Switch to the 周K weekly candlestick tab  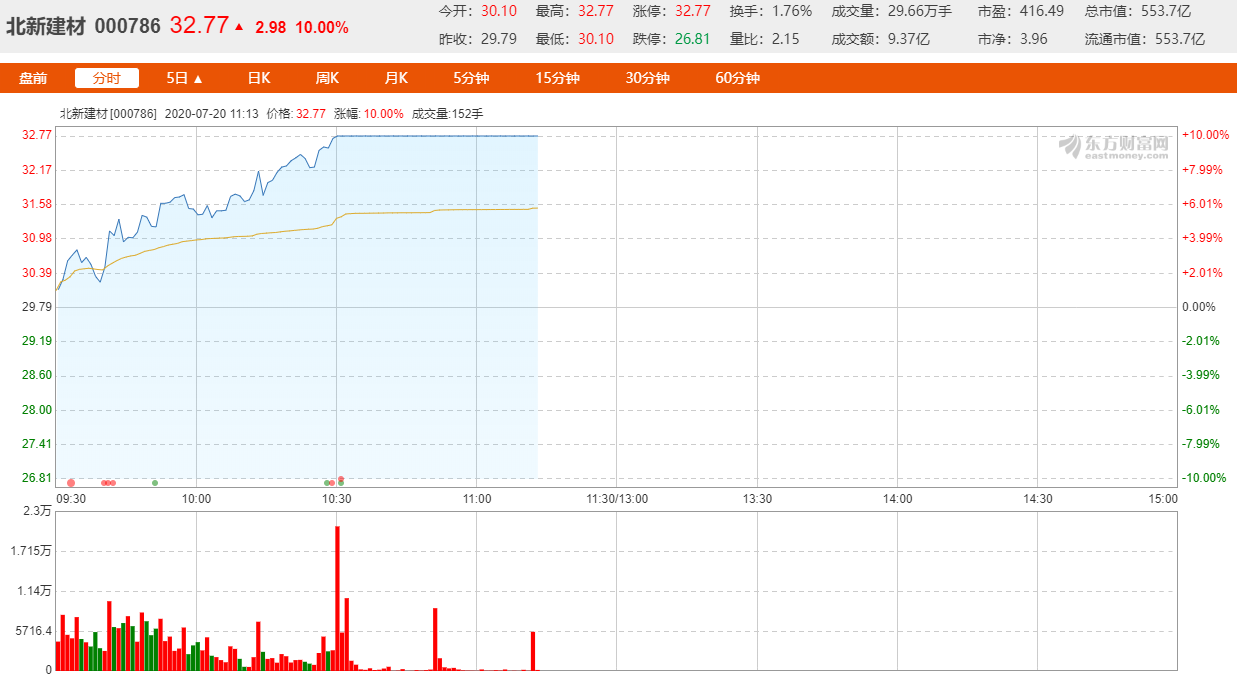click(327, 78)
